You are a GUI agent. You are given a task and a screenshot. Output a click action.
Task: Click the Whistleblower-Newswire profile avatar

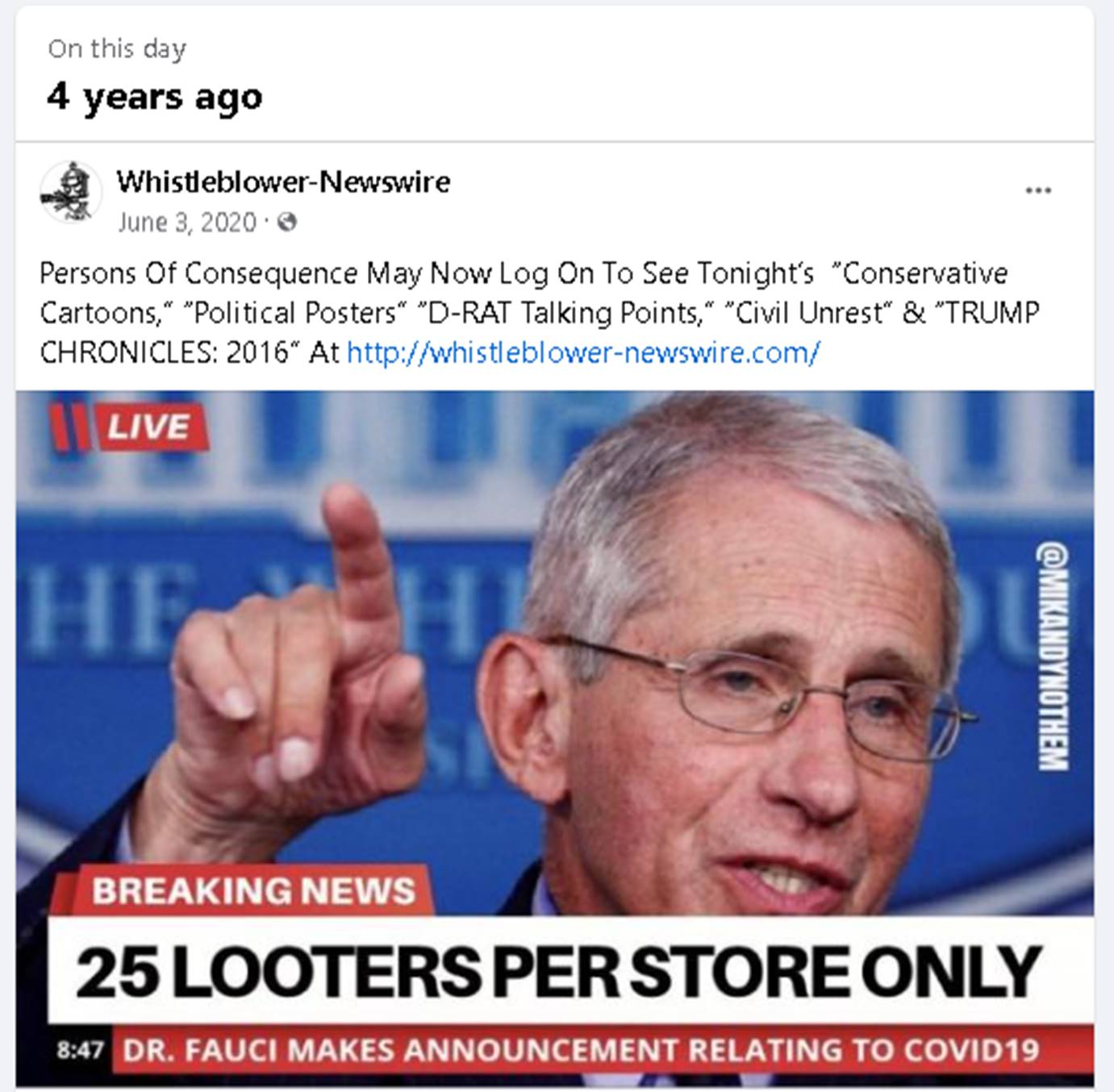(70, 192)
